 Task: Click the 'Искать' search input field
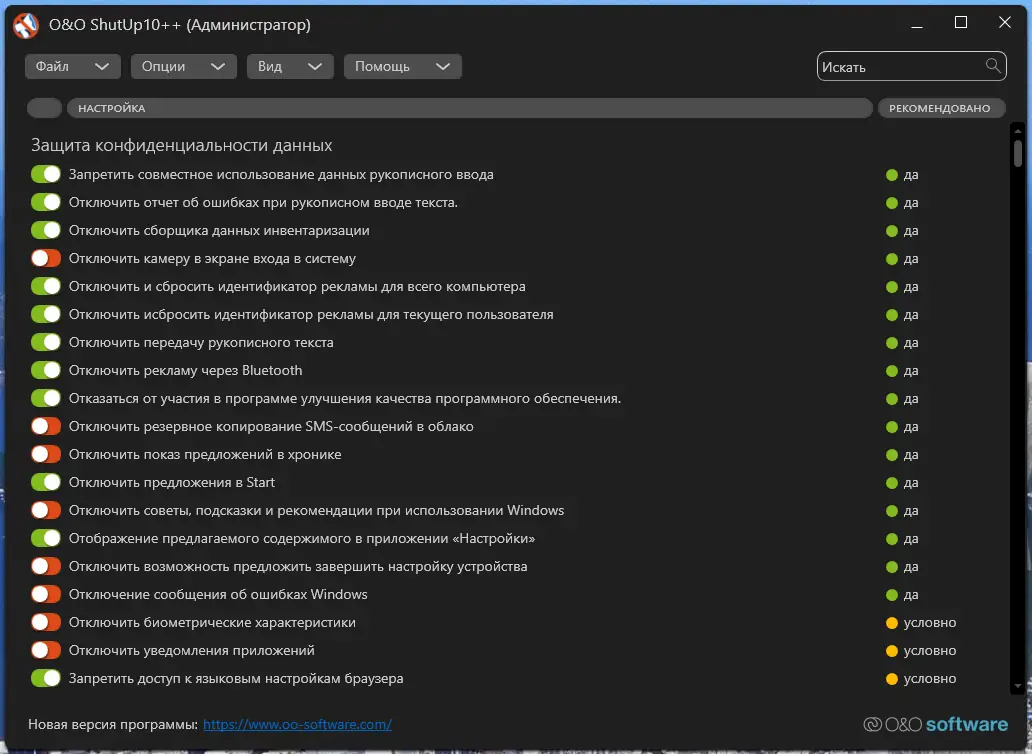pyautogui.click(x=900, y=67)
